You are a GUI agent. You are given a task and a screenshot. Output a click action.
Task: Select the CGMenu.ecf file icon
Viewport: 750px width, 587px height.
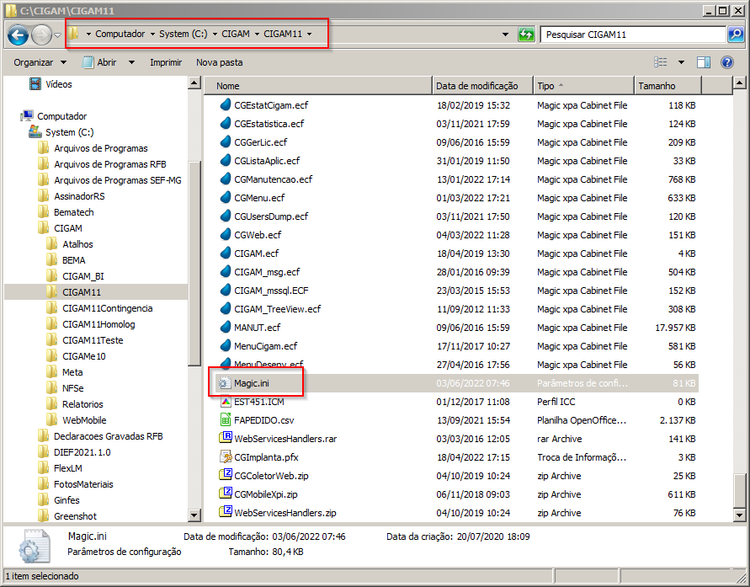coord(225,197)
